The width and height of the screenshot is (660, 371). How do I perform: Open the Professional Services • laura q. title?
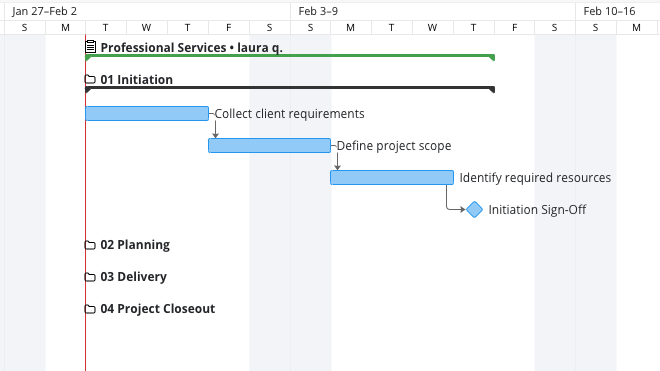pos(192,48)
